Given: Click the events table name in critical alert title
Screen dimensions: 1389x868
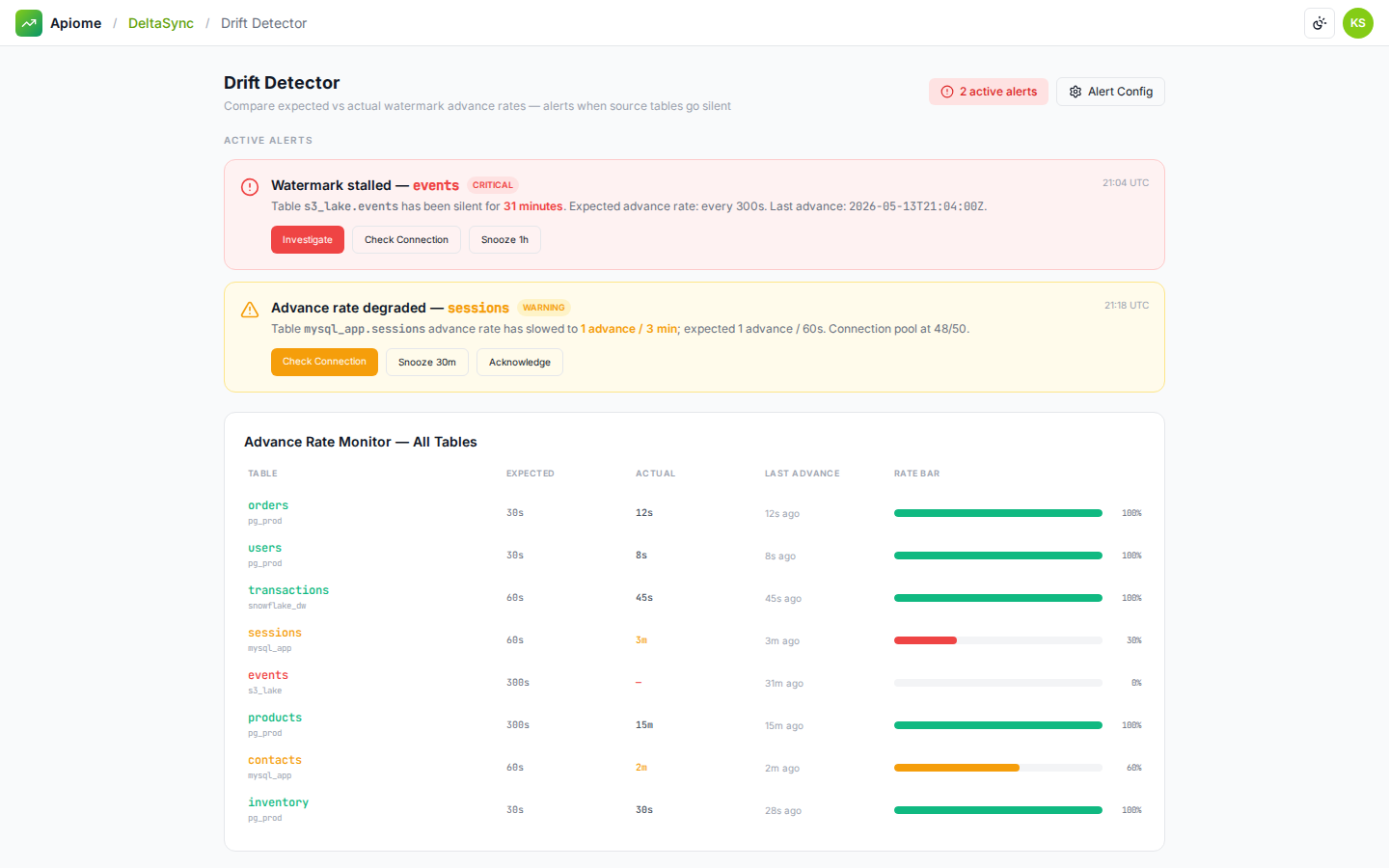Looking at the screenshot, I should [x=436, y=185].
